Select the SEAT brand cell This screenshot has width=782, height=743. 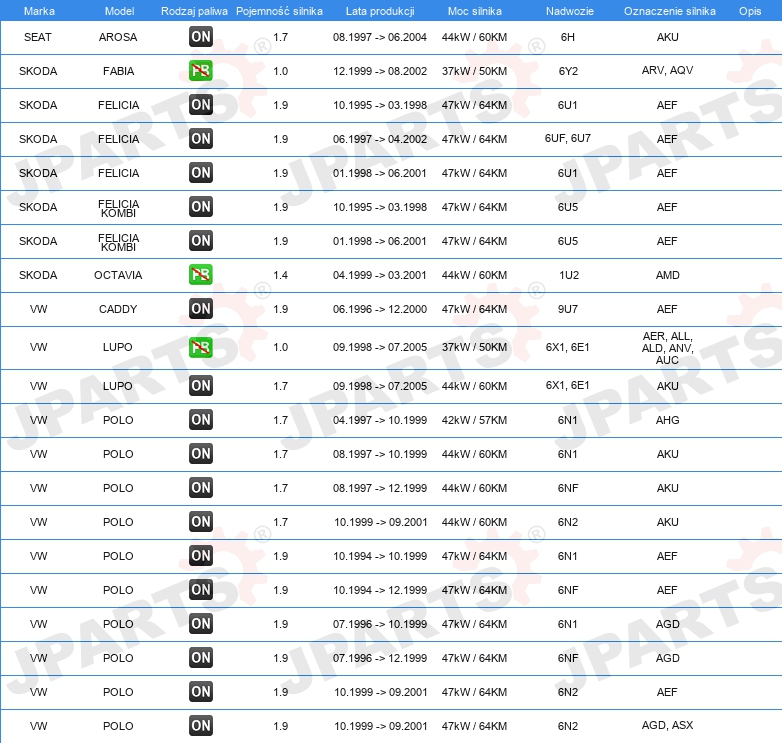click(38, 37)
